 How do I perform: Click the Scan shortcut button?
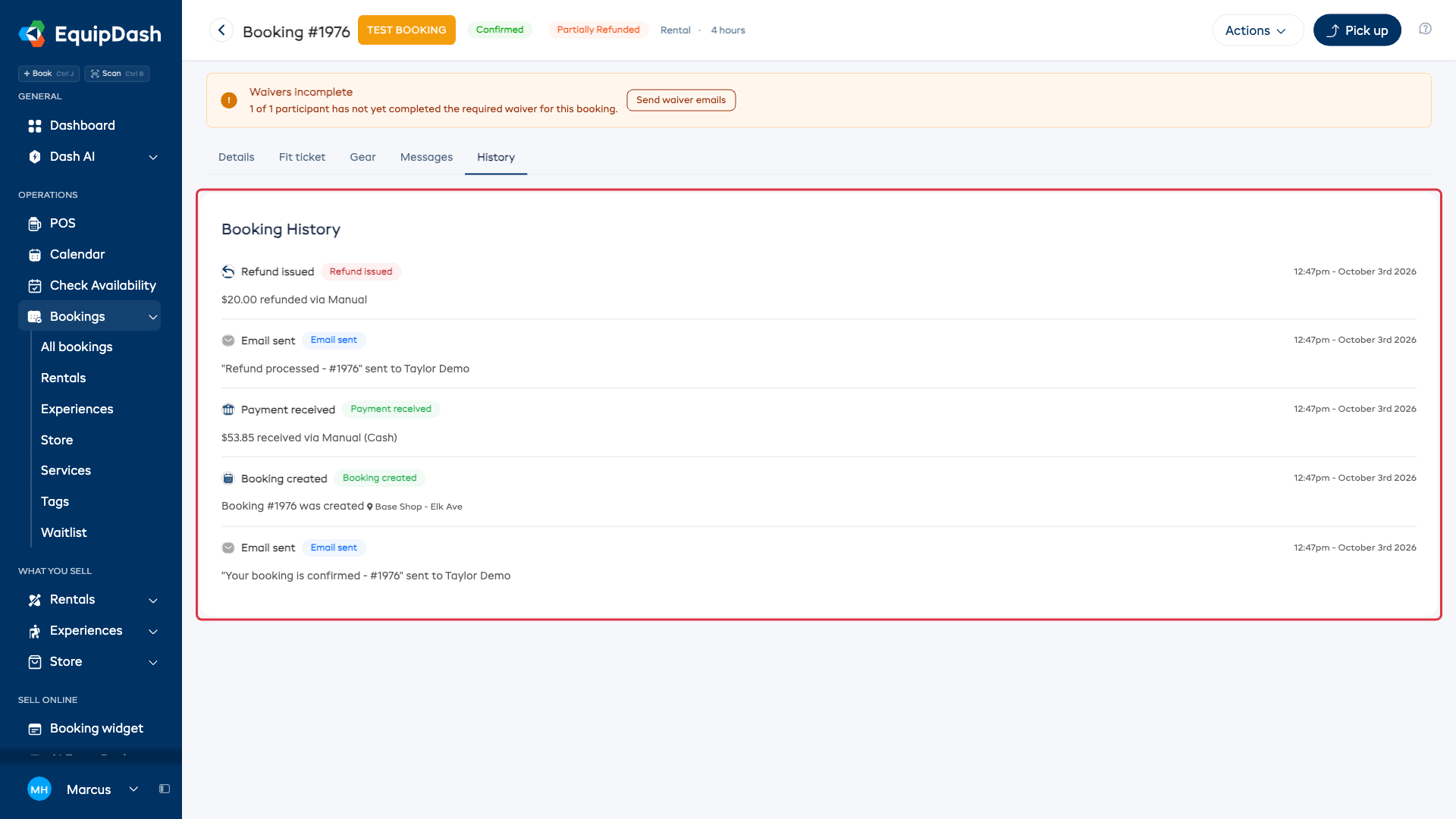(x=117, y=74)
